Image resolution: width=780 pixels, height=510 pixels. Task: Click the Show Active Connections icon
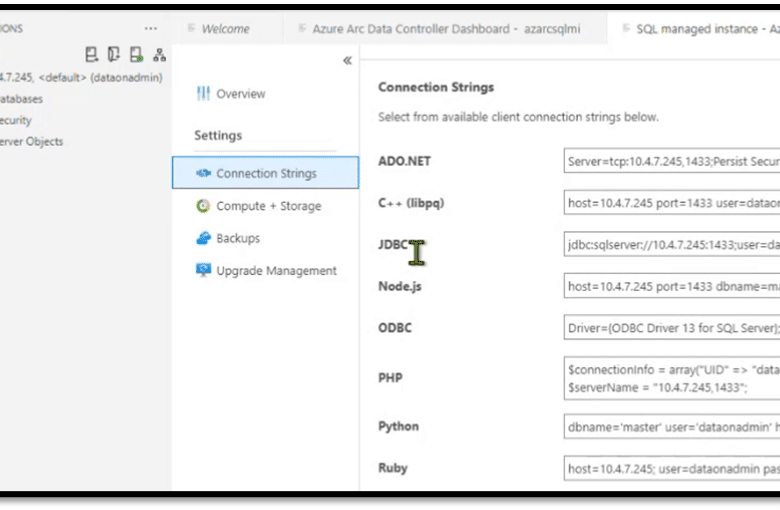(136, 54)
